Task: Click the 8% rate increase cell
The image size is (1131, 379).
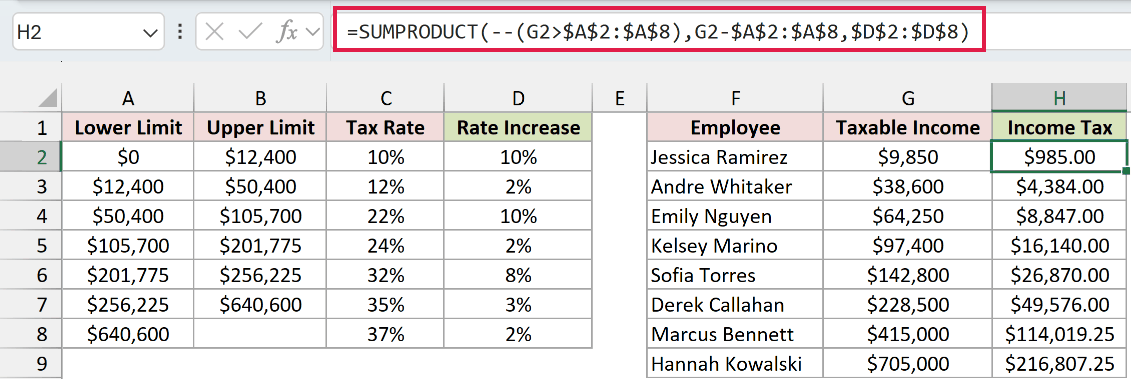Action: pyautogui.click(x=518, y=275)
